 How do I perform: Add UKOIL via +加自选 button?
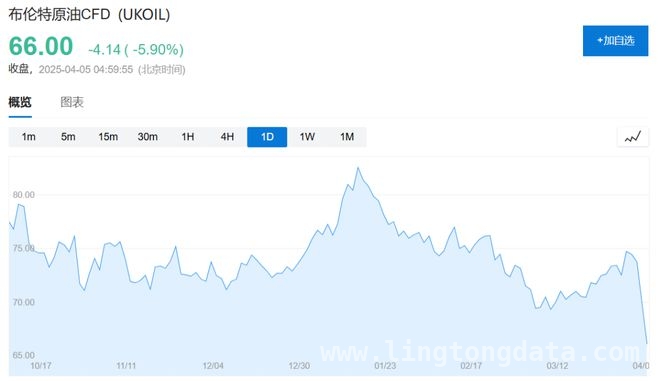(x=615, y=41)
